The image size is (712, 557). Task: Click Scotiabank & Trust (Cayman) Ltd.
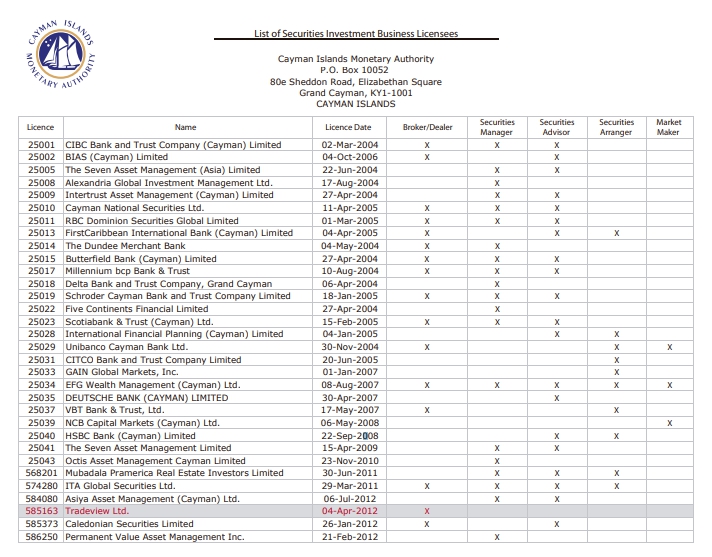pyautogui.click(x=139, y=322)
